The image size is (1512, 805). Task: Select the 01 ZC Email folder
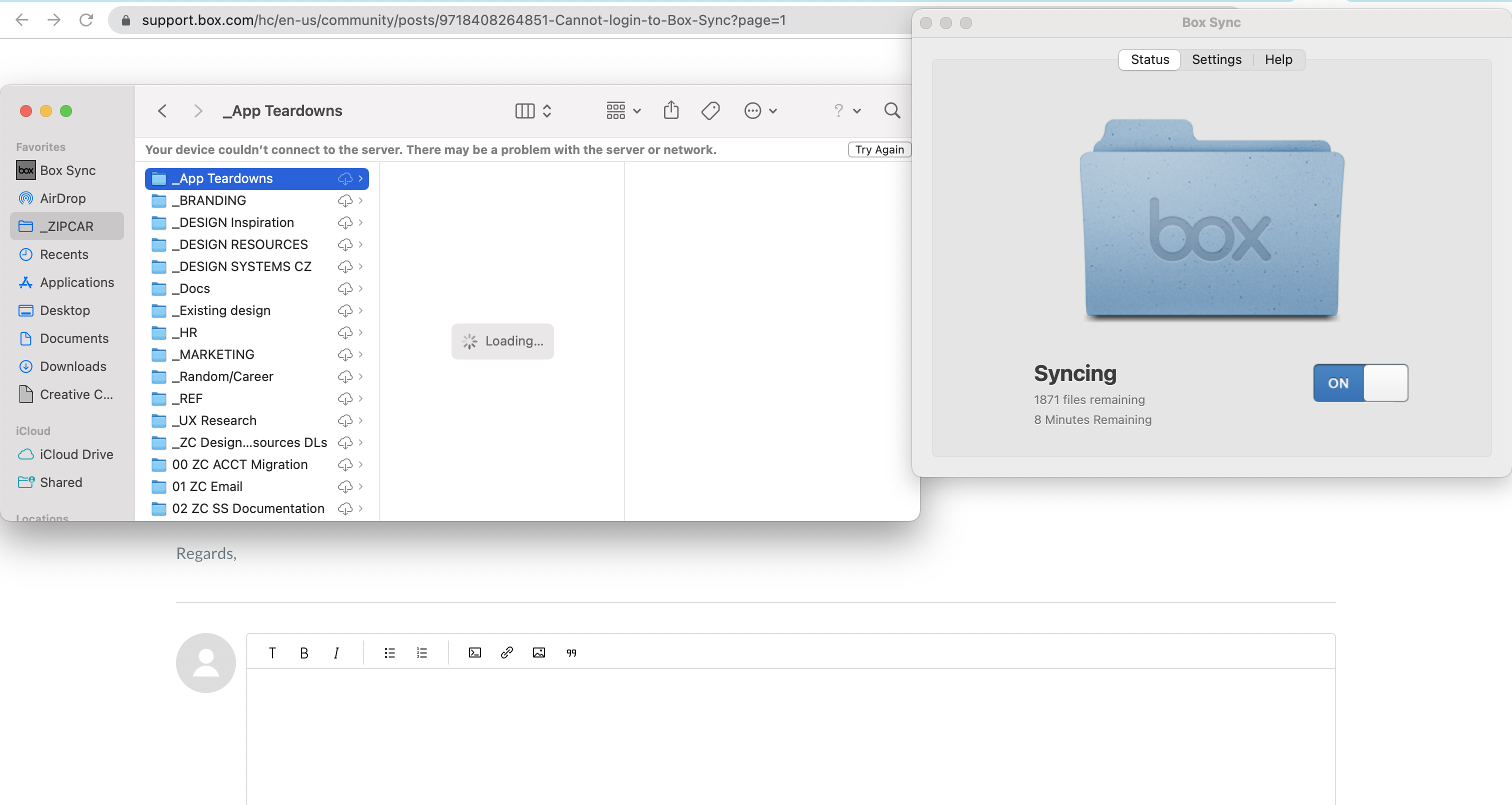pyautogui.click(x=256, y=487)
